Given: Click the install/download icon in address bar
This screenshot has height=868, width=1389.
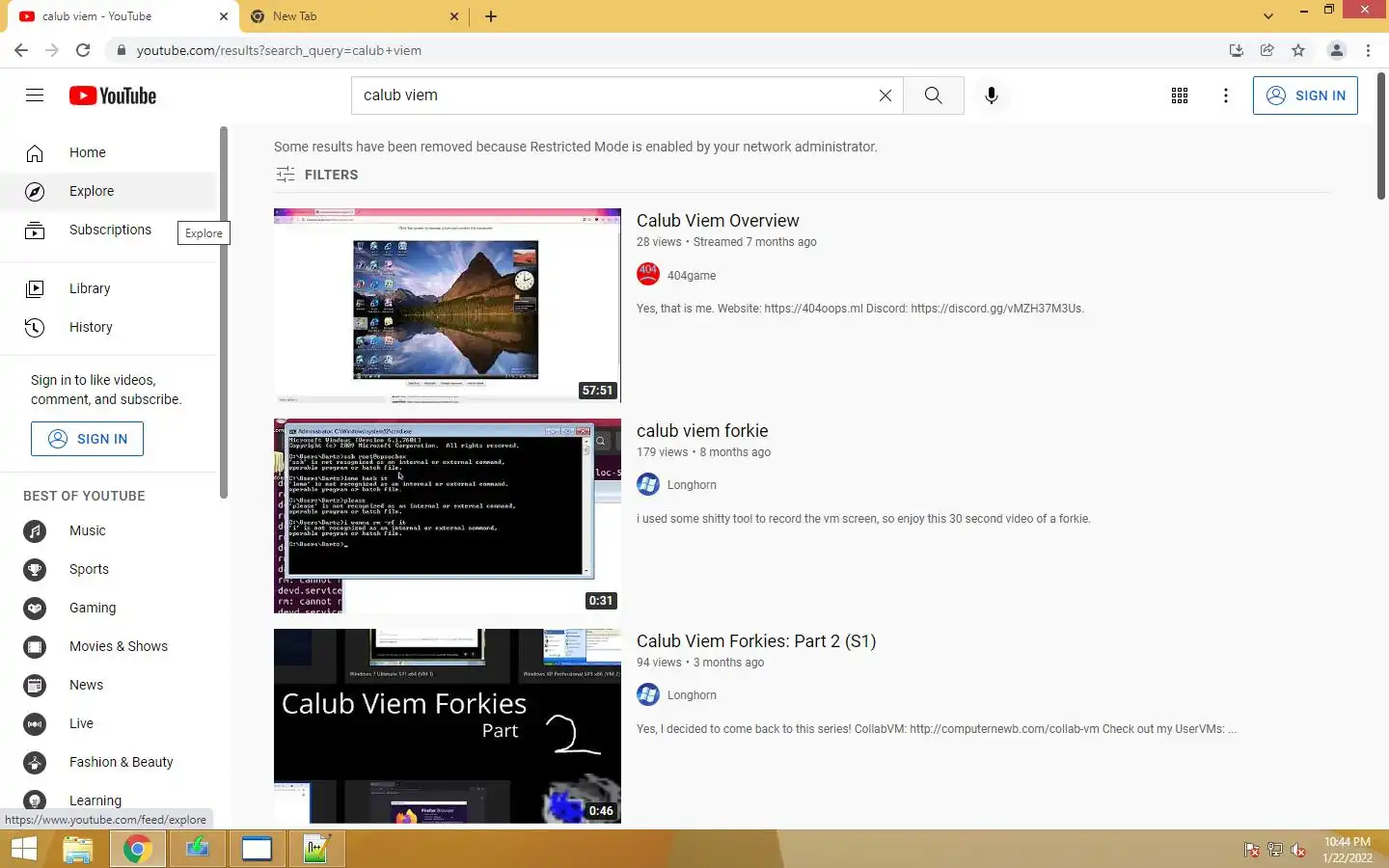Looking at the screenshot, I should [1236, 50].
